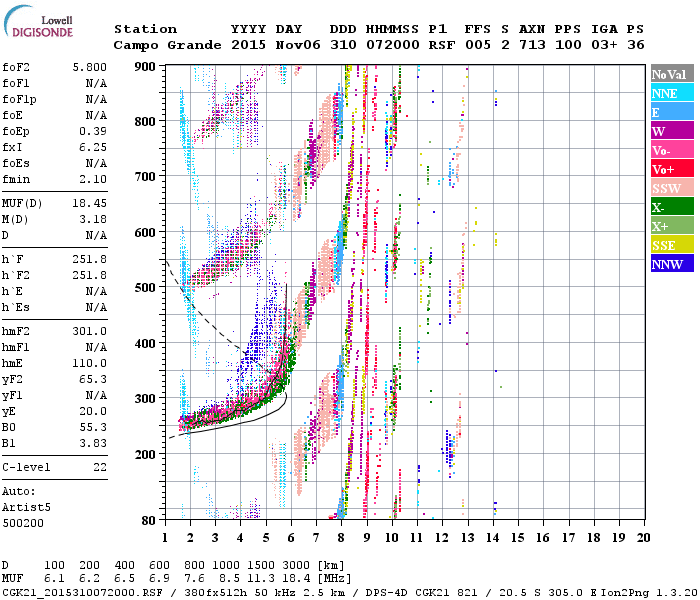Image resolution: width=700 pixels, height=600 pixels.
Task: Click the day number 310 in header
Action: click(343, 45)
